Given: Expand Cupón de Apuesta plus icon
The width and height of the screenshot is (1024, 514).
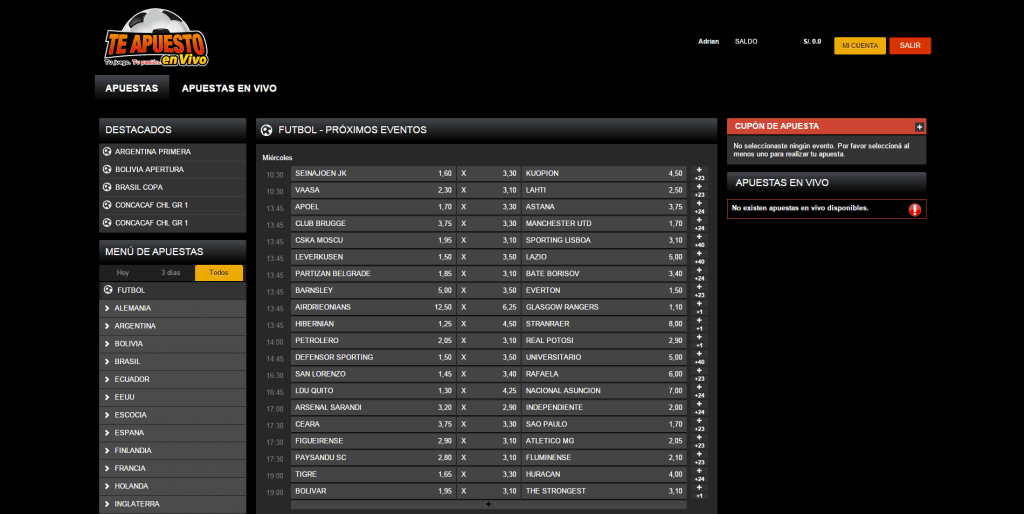Looking at the screenshot, I should point(919,127).
